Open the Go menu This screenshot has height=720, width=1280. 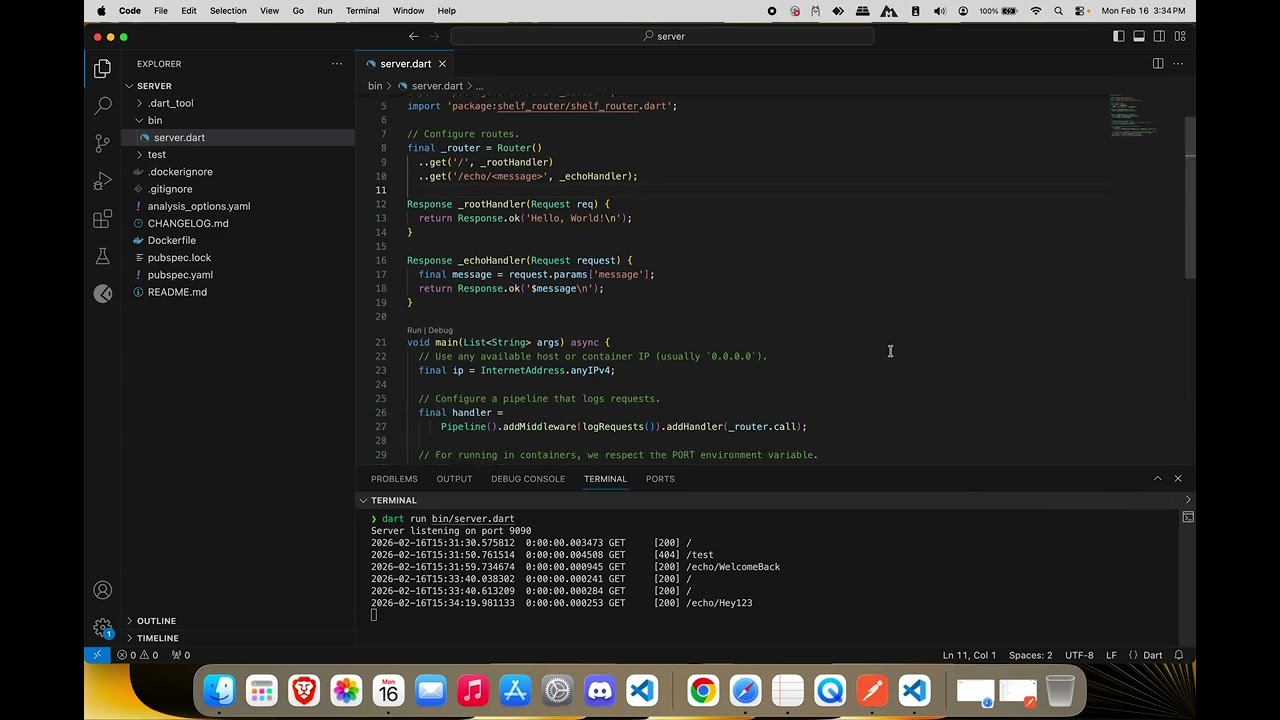pos(298,11)
